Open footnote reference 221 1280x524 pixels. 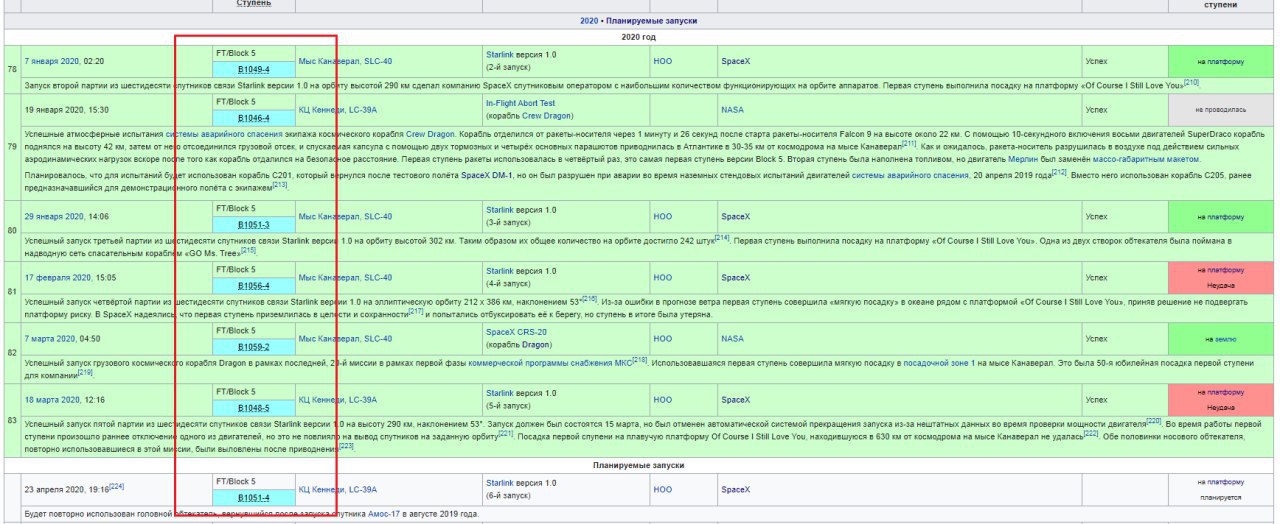[505, 433]
